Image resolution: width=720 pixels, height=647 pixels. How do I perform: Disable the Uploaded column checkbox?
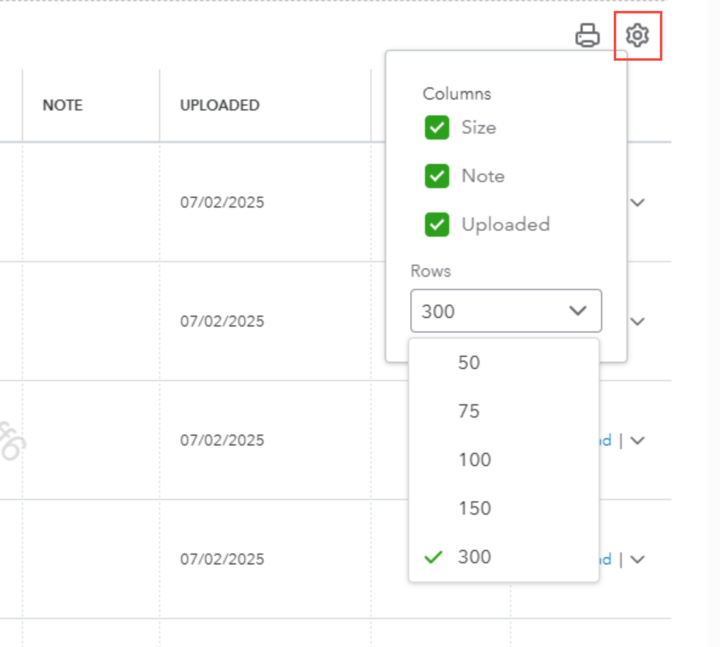[437, 225]
